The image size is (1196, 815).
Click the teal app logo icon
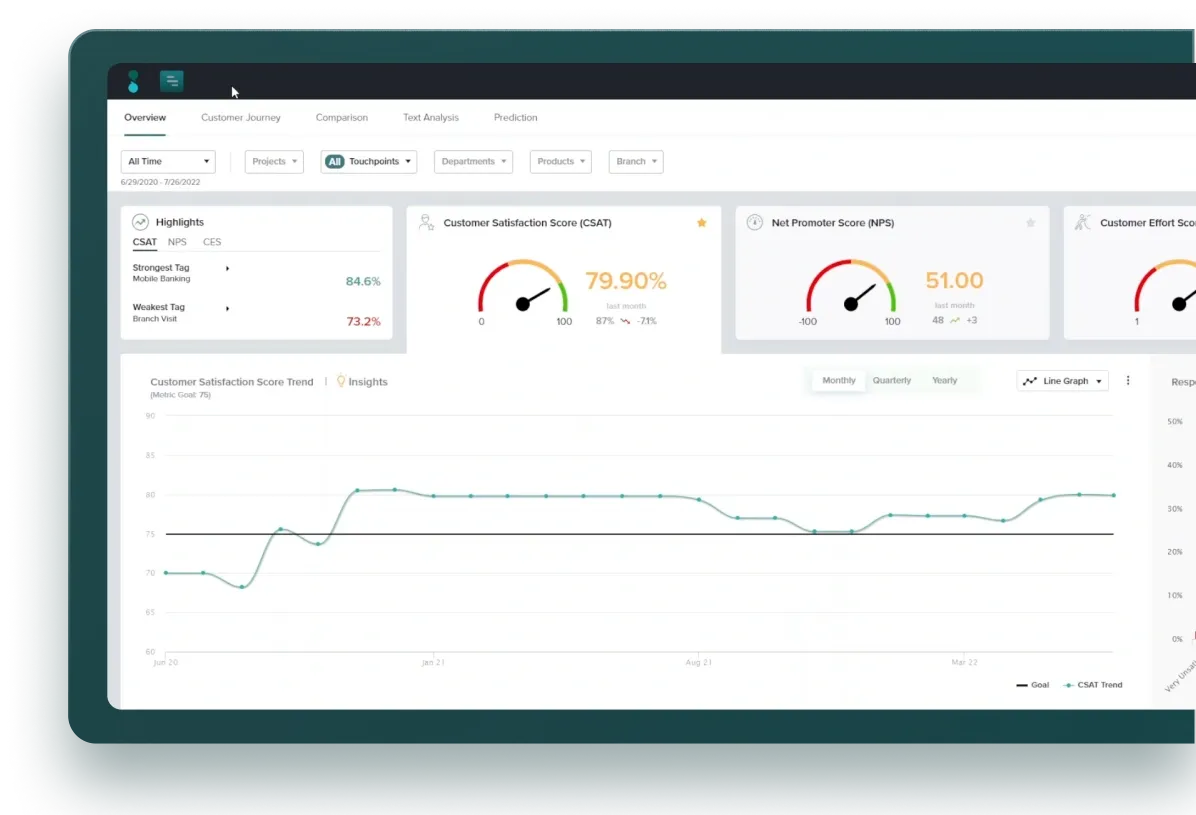point(133,82)
